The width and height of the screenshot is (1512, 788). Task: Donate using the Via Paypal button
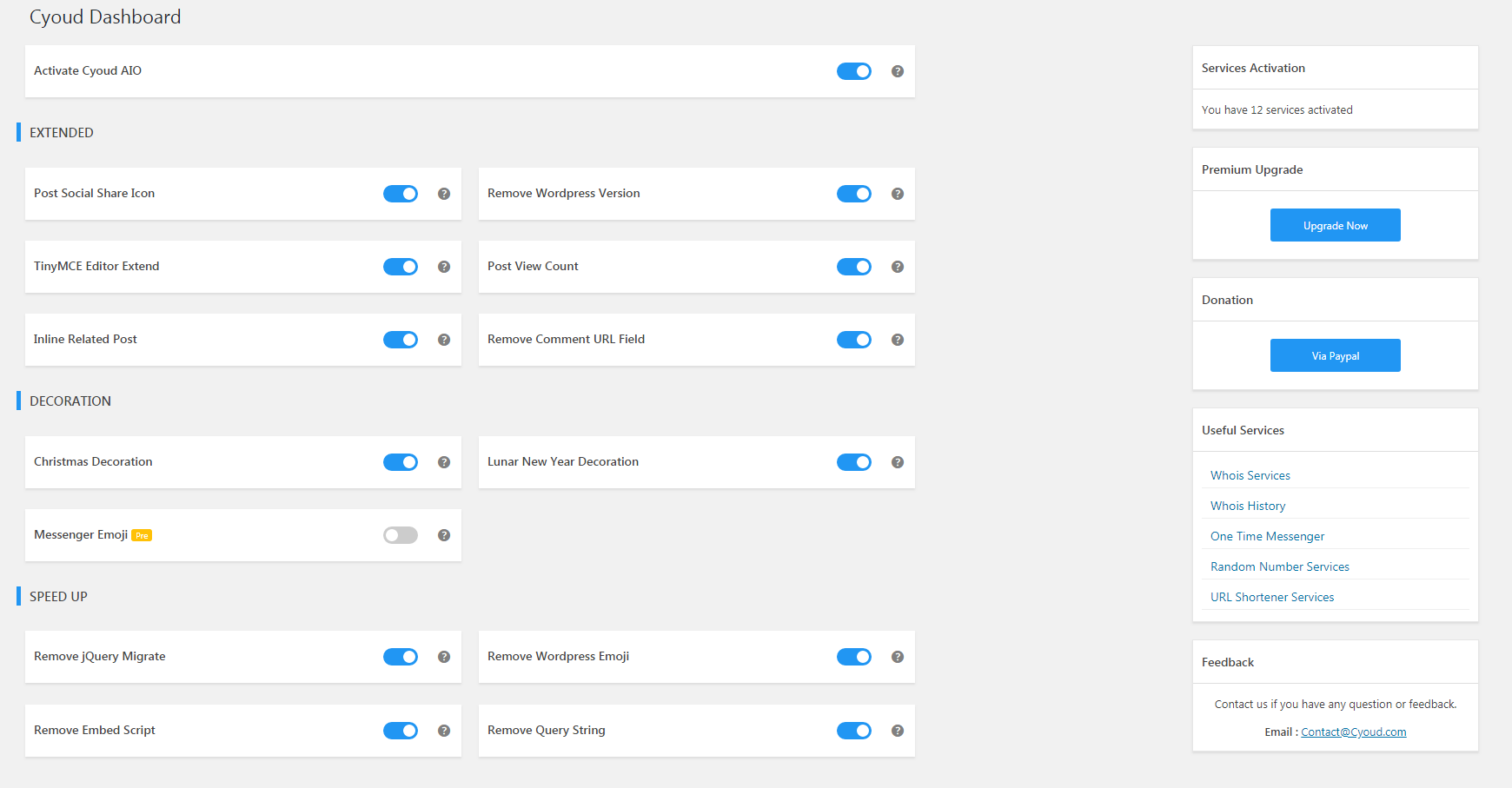1335,355
